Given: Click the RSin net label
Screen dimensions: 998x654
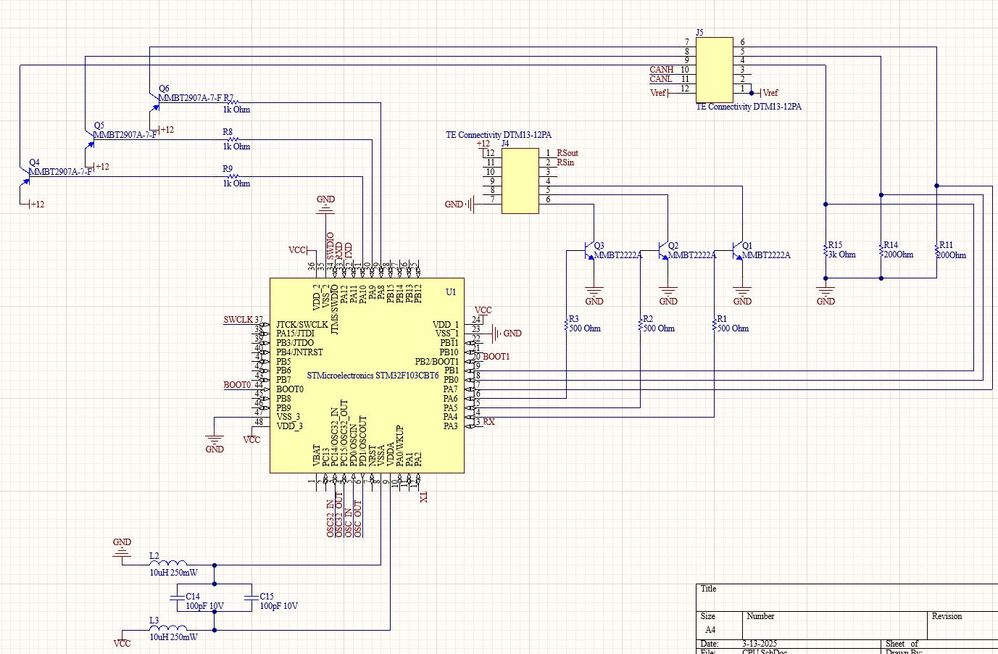Looking at the screenshot, I should [565, 163].
